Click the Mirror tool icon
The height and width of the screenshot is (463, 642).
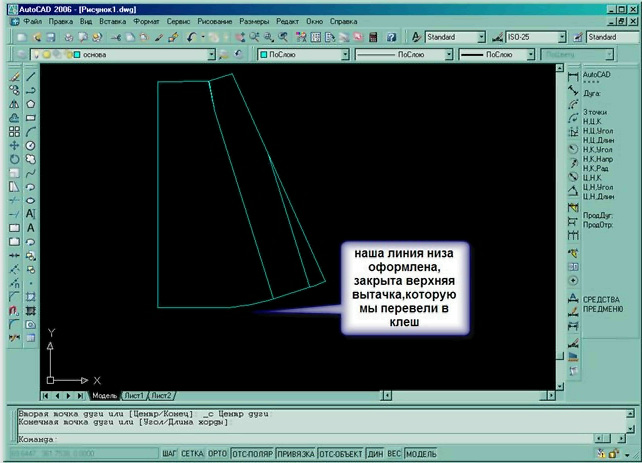(x=14, y=103)
